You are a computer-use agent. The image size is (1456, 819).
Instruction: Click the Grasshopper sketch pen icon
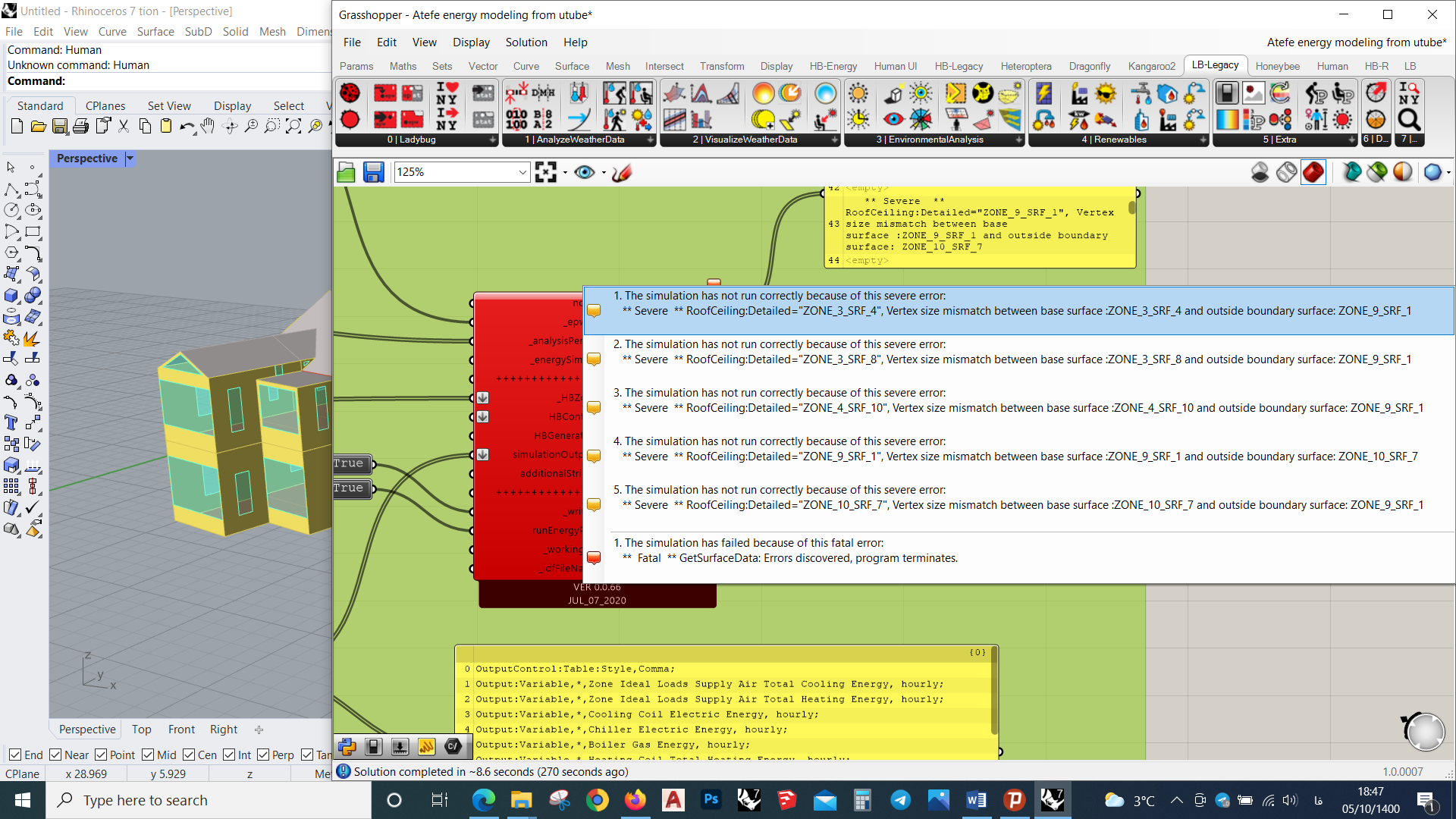point(622,172)
